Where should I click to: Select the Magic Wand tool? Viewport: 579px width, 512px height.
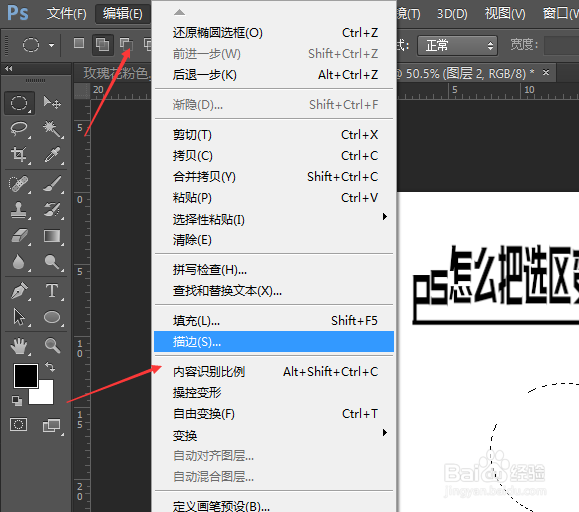click(x=52, y=129)
